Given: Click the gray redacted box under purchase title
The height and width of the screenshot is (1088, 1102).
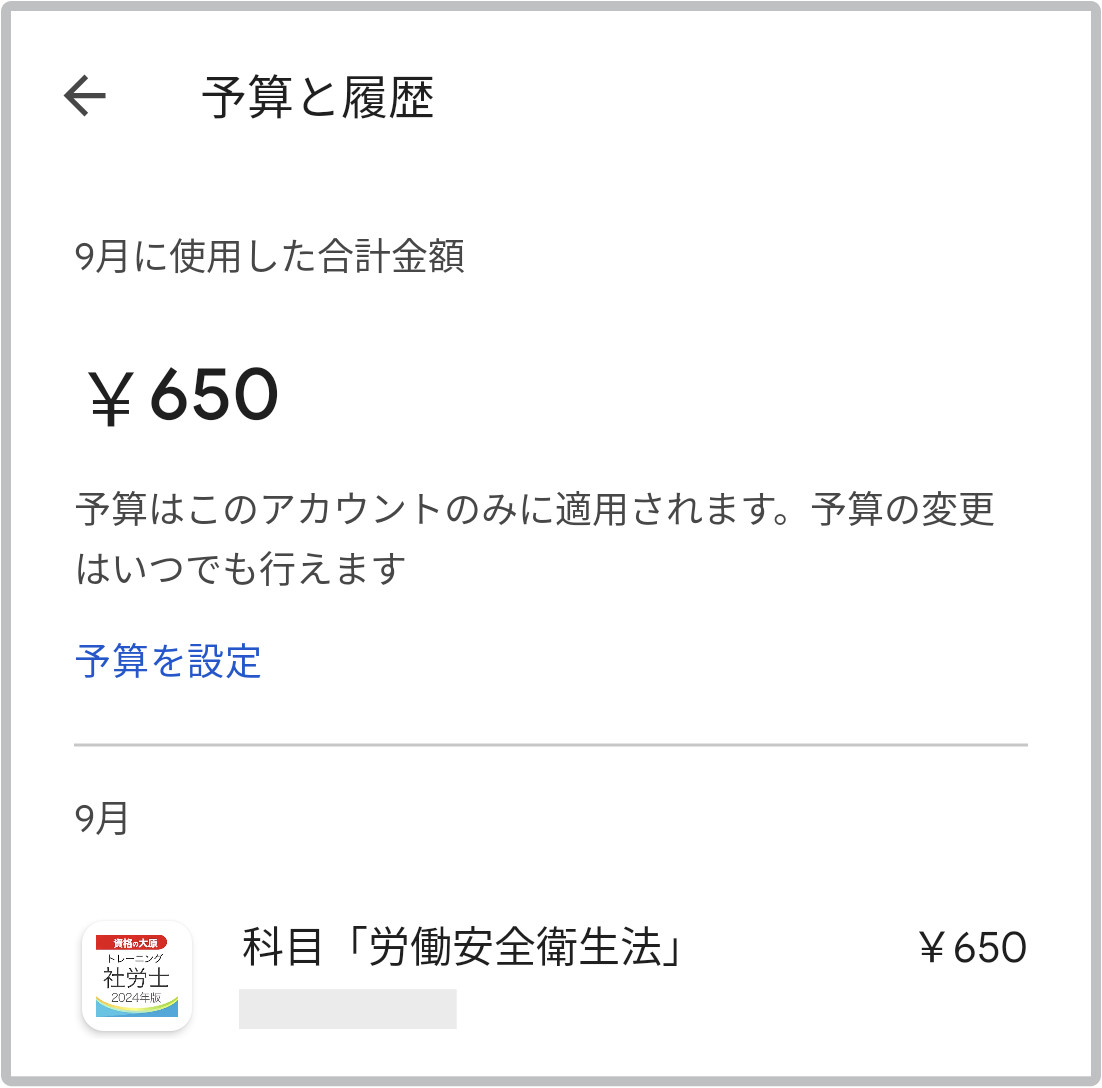Looking at the screenshot, I should (348, 1009).
